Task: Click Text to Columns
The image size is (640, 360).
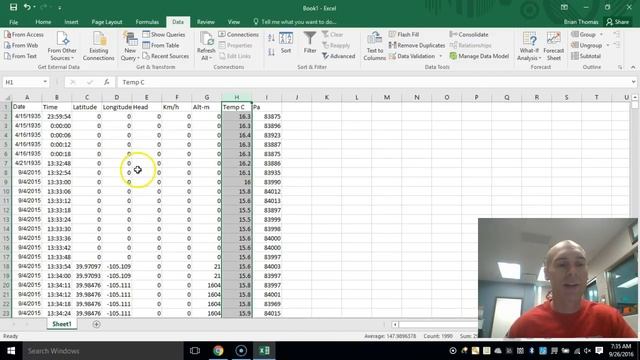Action: coord(374,46)
